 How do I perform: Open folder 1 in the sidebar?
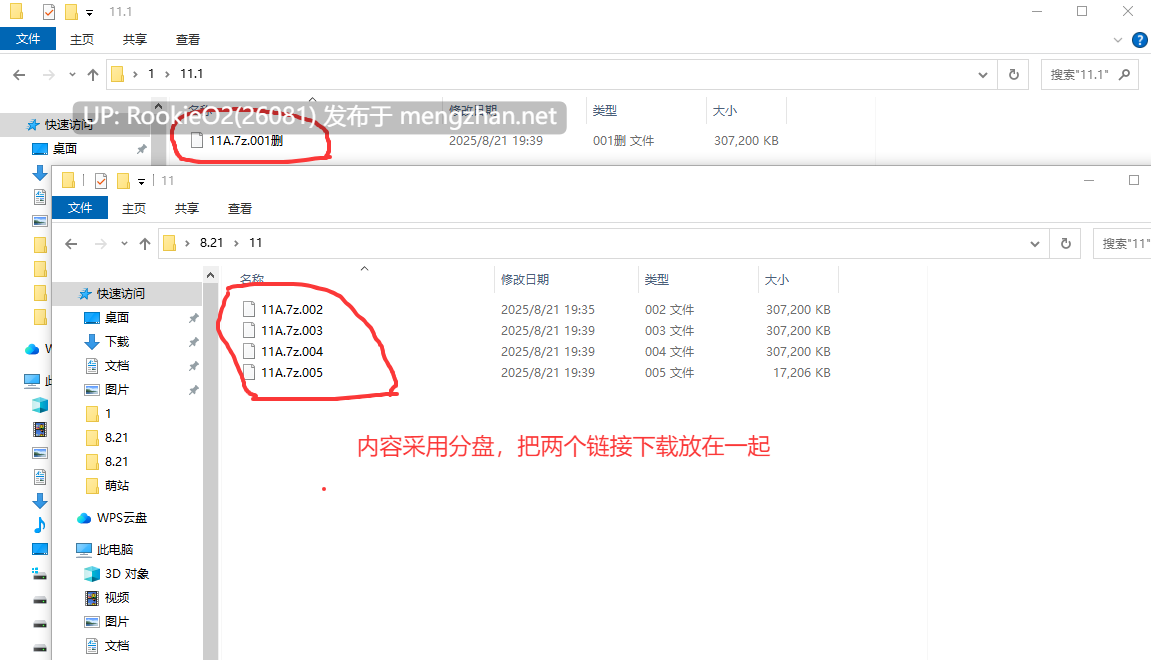[108, 414]
